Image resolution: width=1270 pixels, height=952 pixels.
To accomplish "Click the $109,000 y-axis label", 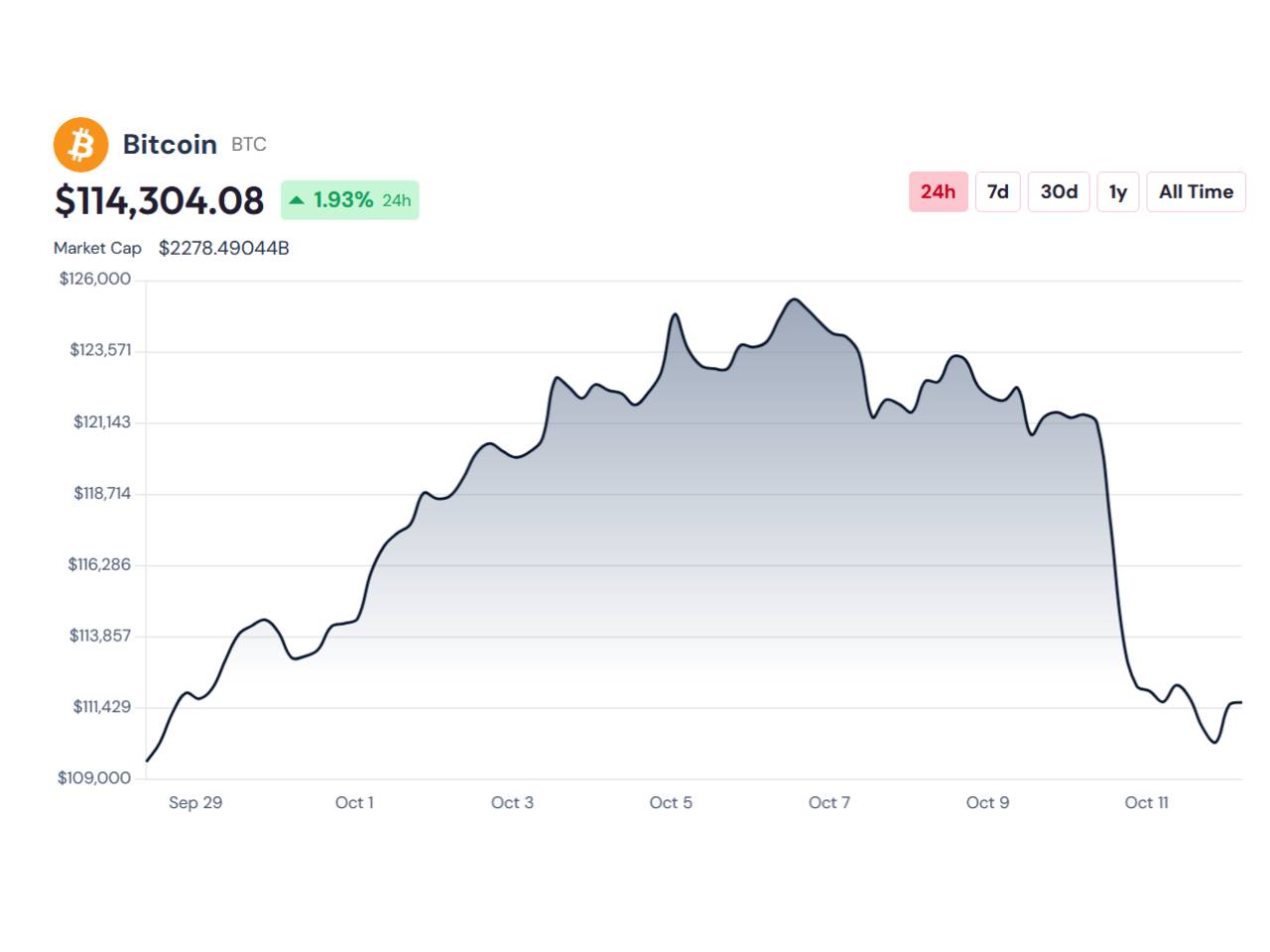I will (94, 777).
